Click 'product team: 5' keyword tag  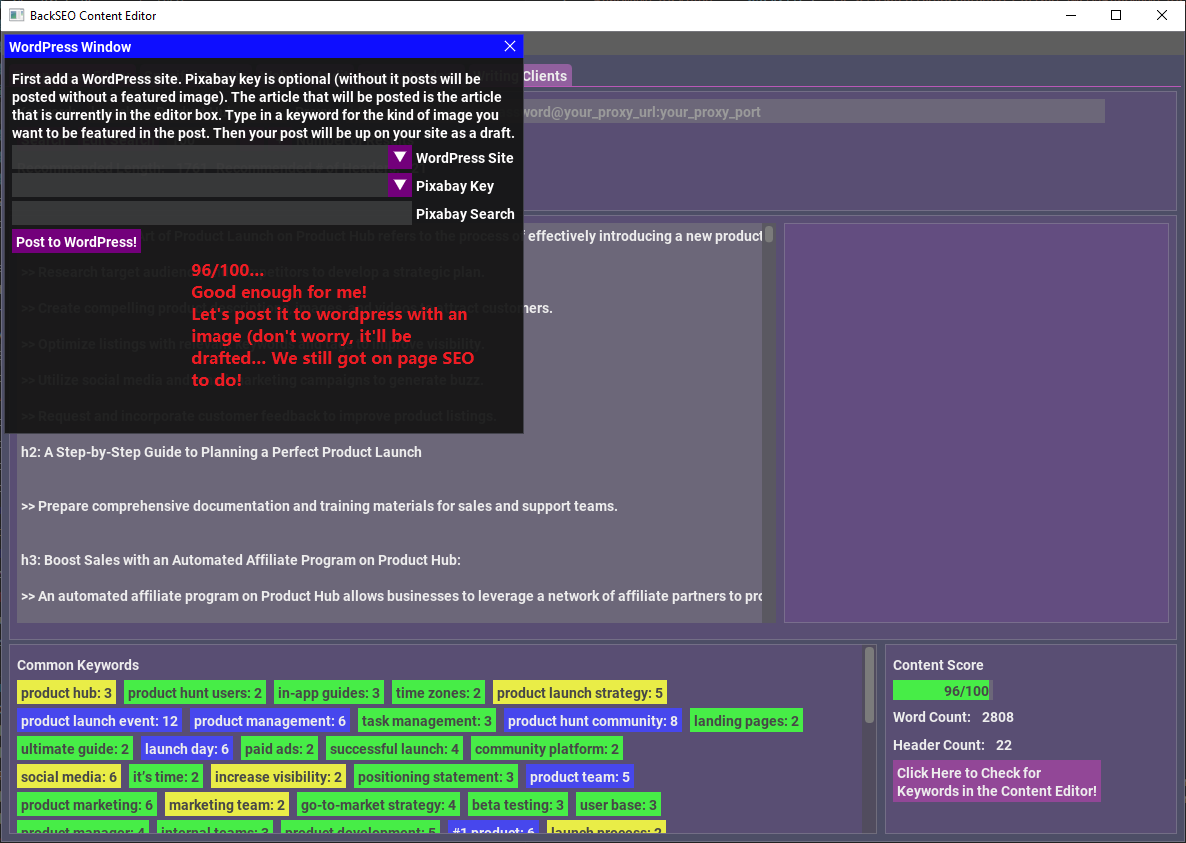click(x=580, y=777)
